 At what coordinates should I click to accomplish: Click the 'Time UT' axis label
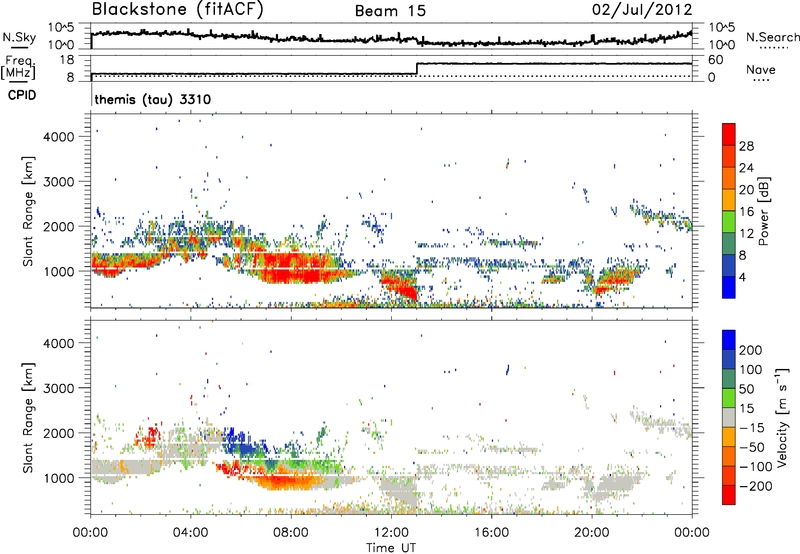tap(391, 547)
